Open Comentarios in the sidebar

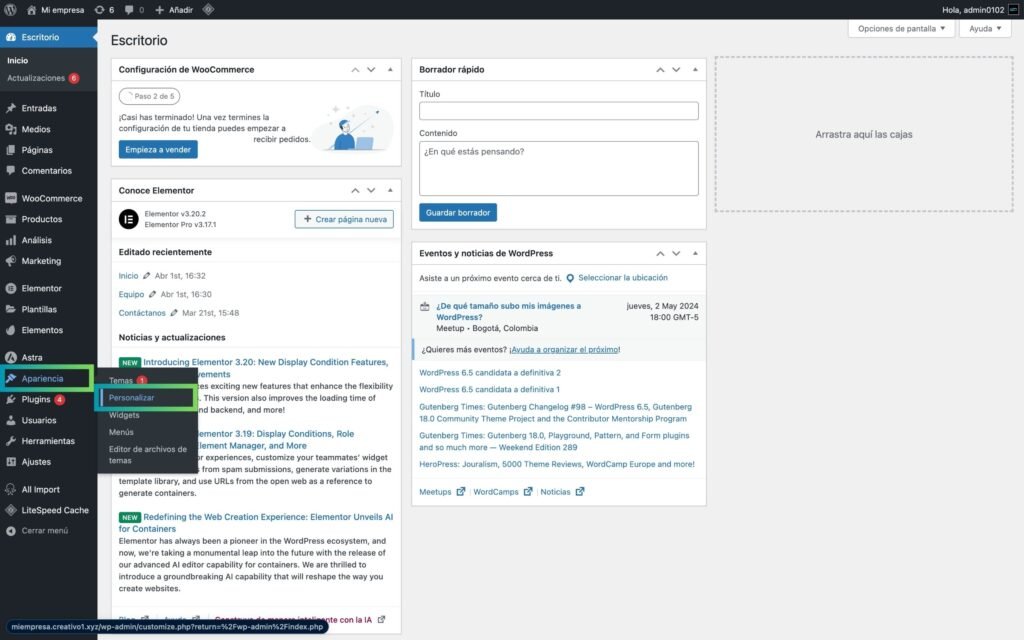[x=48, y=171]
